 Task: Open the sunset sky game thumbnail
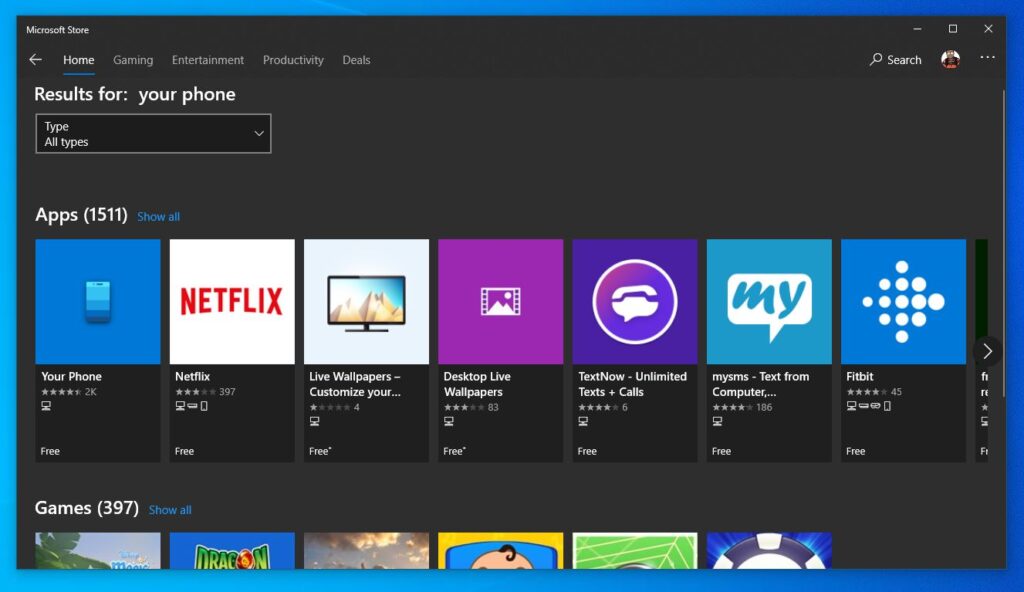[x=366, y=550]
